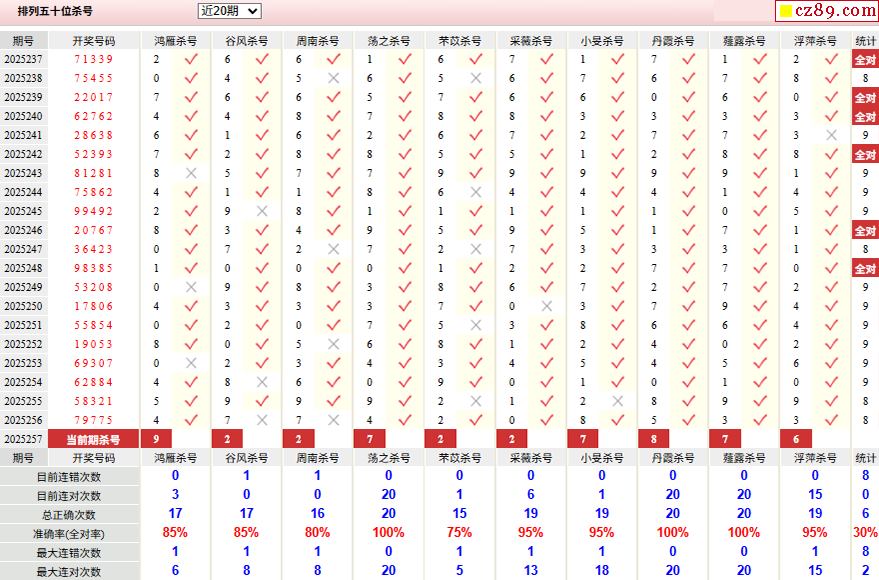Click the 全对 badge in row 2025242
Viewport: 879px width, 580px height.
(865, 155)
